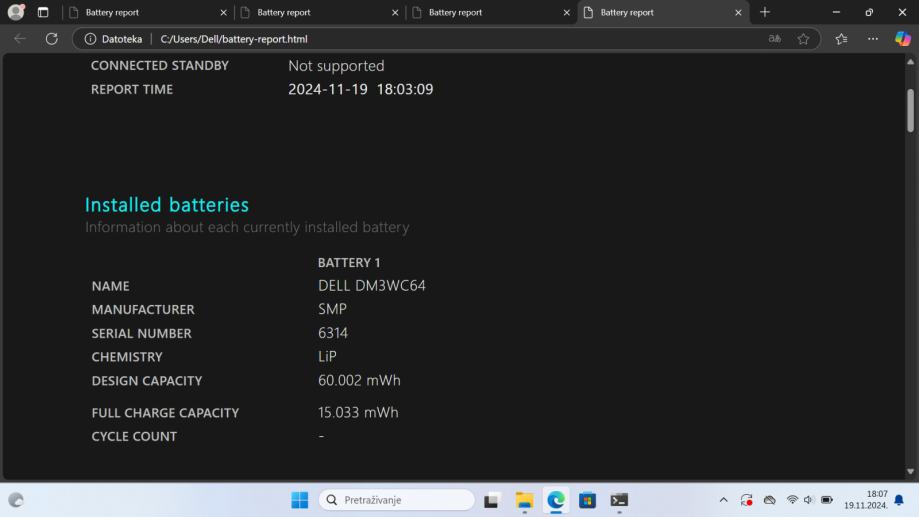Open the volume speaker tray icon
The width and height of the screenshot is (919, 517).
coord(809,500)
